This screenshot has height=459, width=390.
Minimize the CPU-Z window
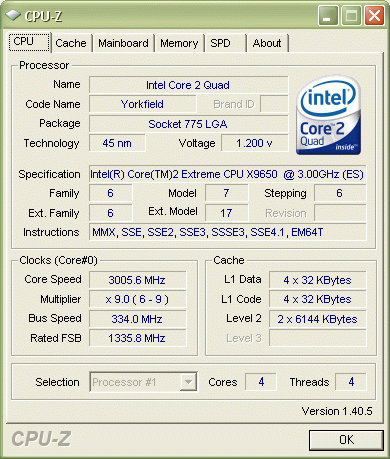tap(328, 16)
